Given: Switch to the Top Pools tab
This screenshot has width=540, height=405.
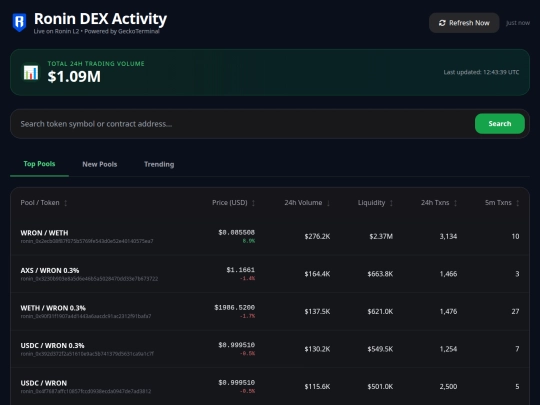Looking at the screenshot, I should coord(39,164).
